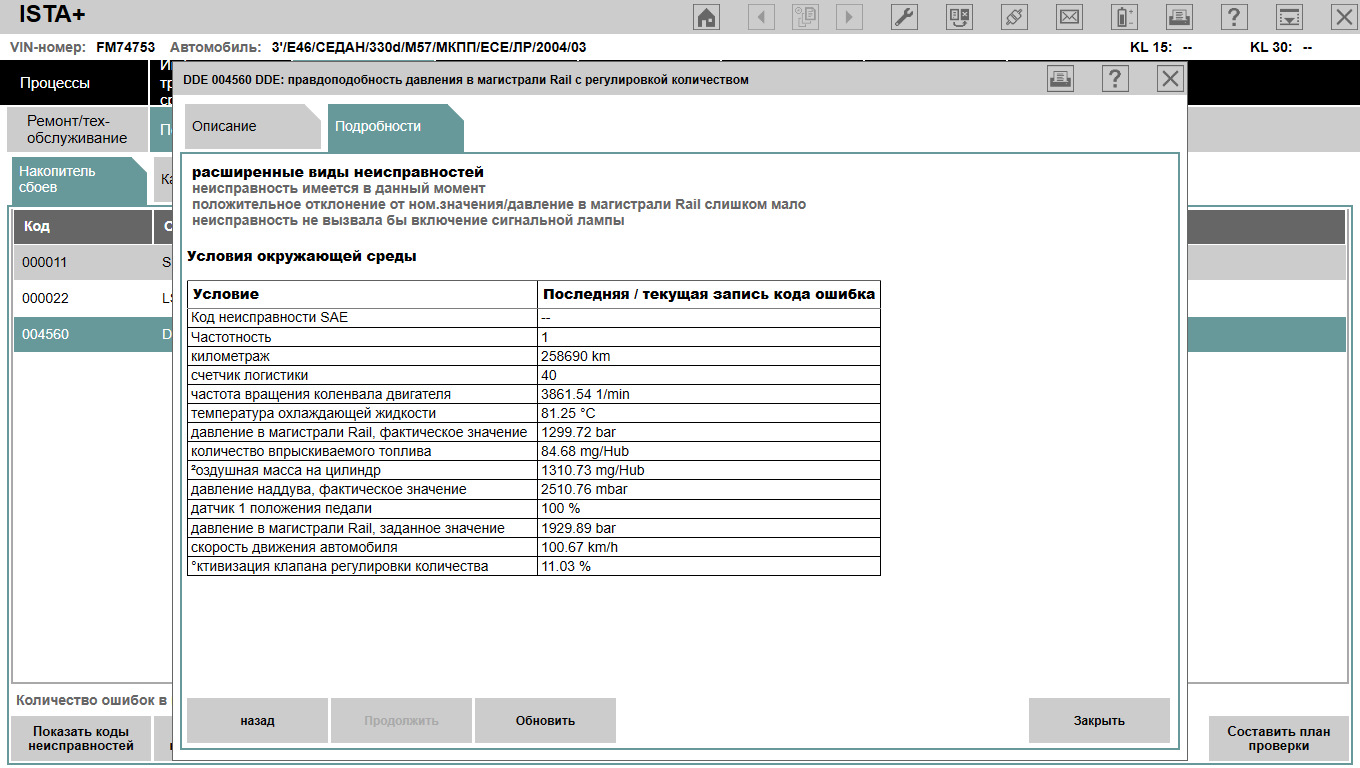Click the Закрыть button
The image size is (1360, 768).
pyautogui.click(x=1099, y=720)
